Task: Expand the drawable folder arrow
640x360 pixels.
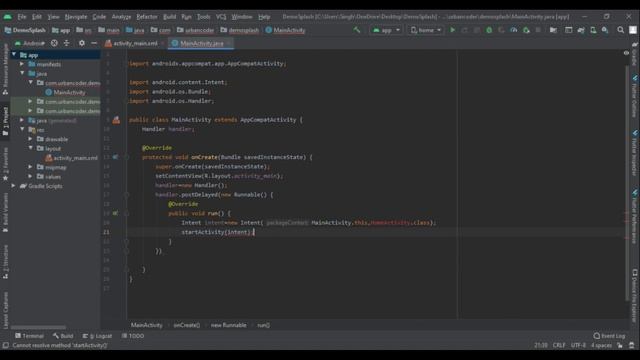Action: 30,139
